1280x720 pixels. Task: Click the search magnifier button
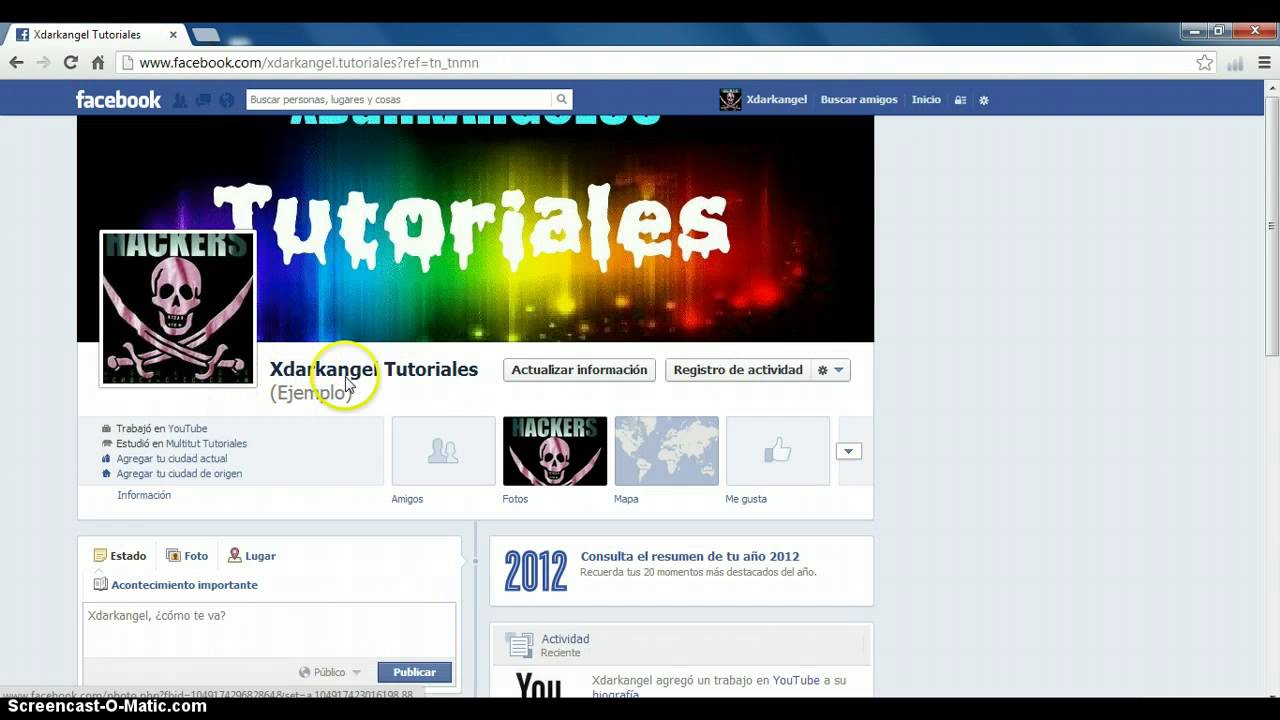562,99
